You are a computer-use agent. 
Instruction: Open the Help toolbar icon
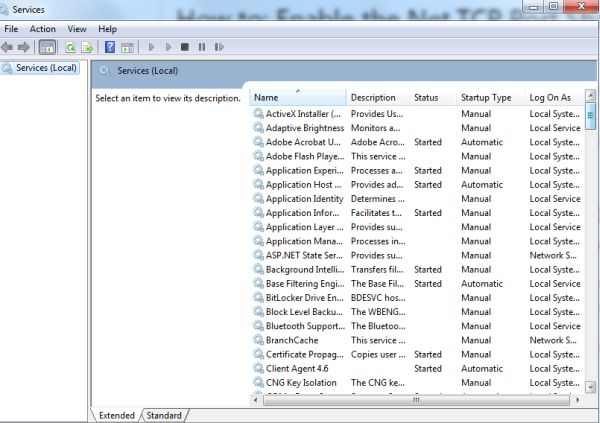(110, 47)
